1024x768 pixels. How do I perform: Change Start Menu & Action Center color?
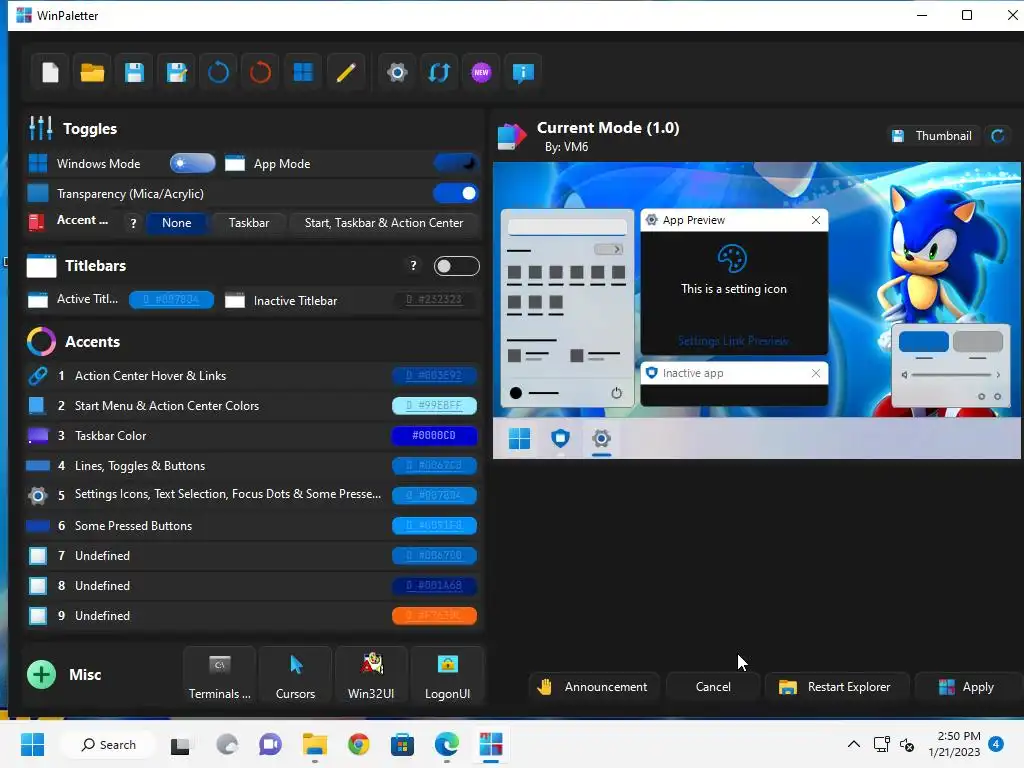click(434, 406)
